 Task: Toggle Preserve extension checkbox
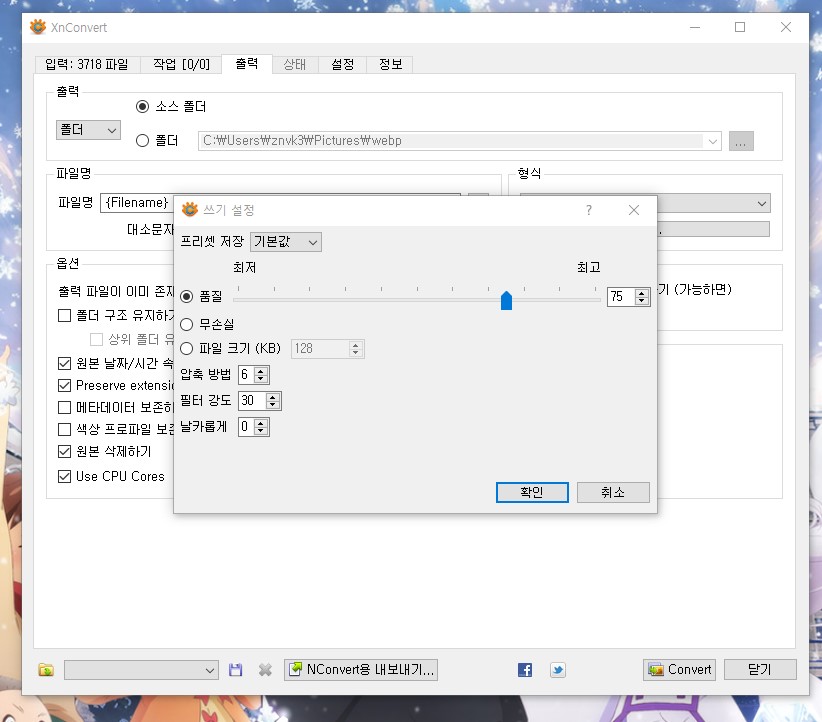64,385
